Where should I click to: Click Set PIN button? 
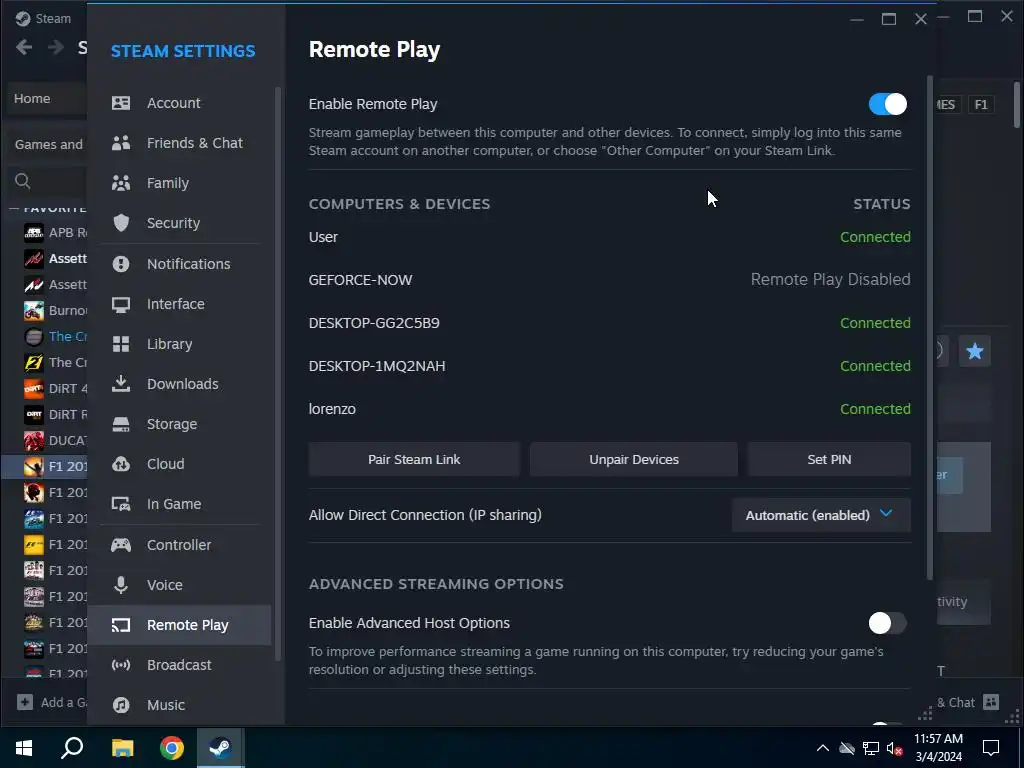[829, 459]
